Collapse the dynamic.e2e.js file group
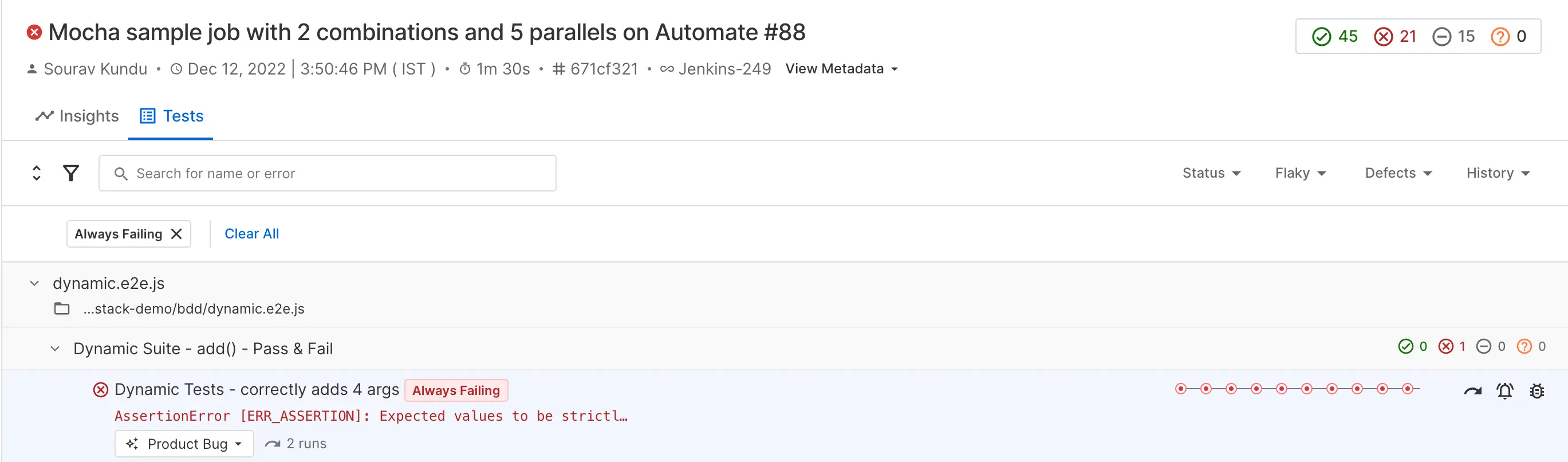This screenshot has height=462, width=1568. point(35,283)
